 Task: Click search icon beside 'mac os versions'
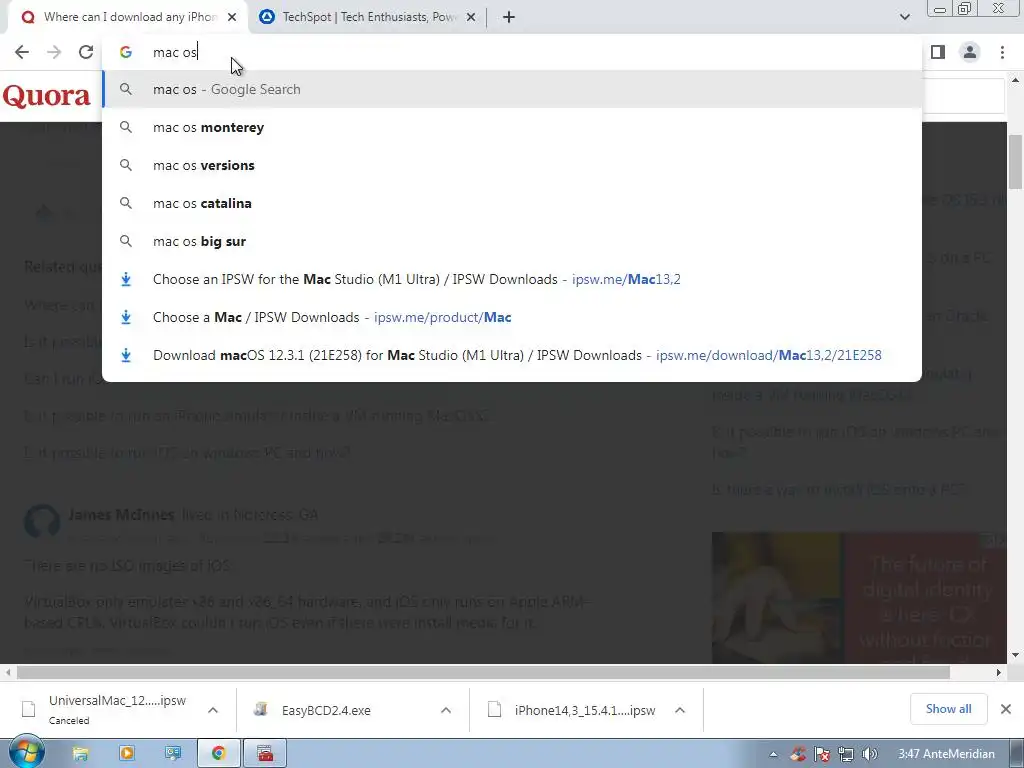point(126,165)
